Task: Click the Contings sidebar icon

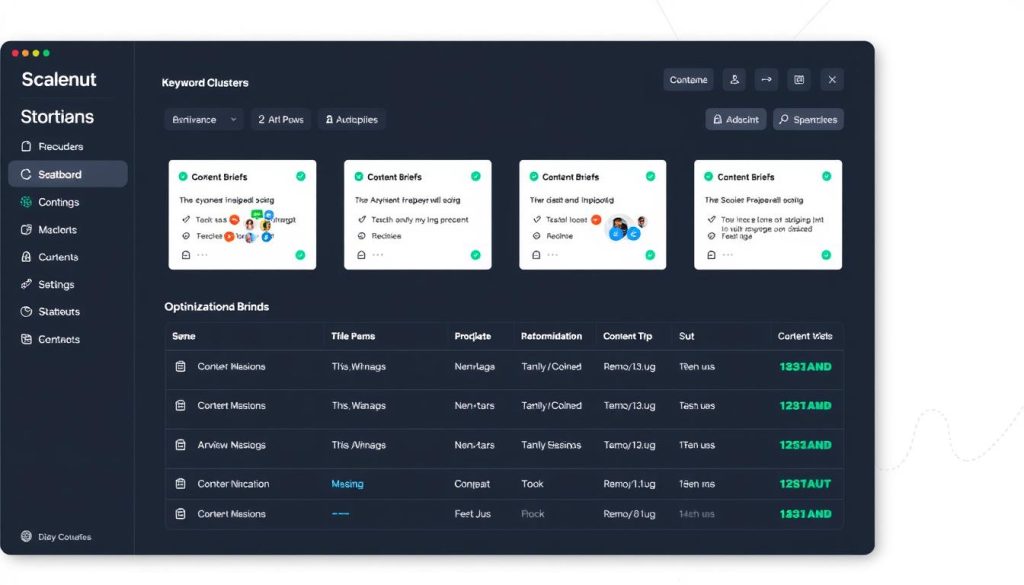Action: (27, 202)
